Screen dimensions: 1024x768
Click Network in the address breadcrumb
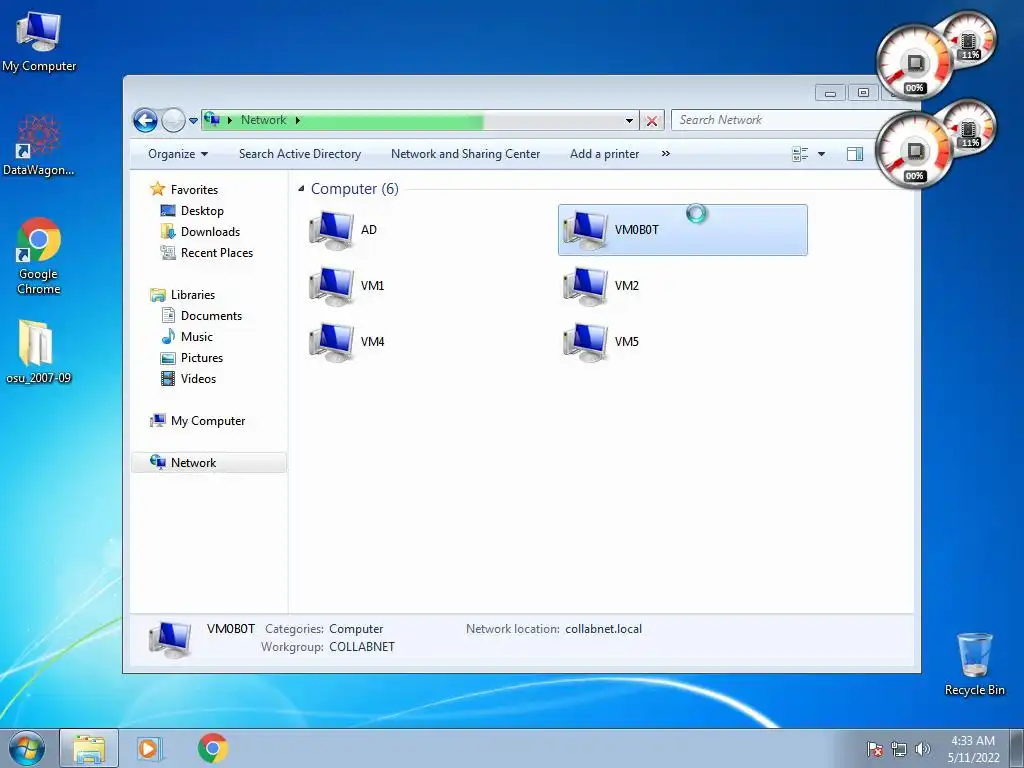(263, 120)
